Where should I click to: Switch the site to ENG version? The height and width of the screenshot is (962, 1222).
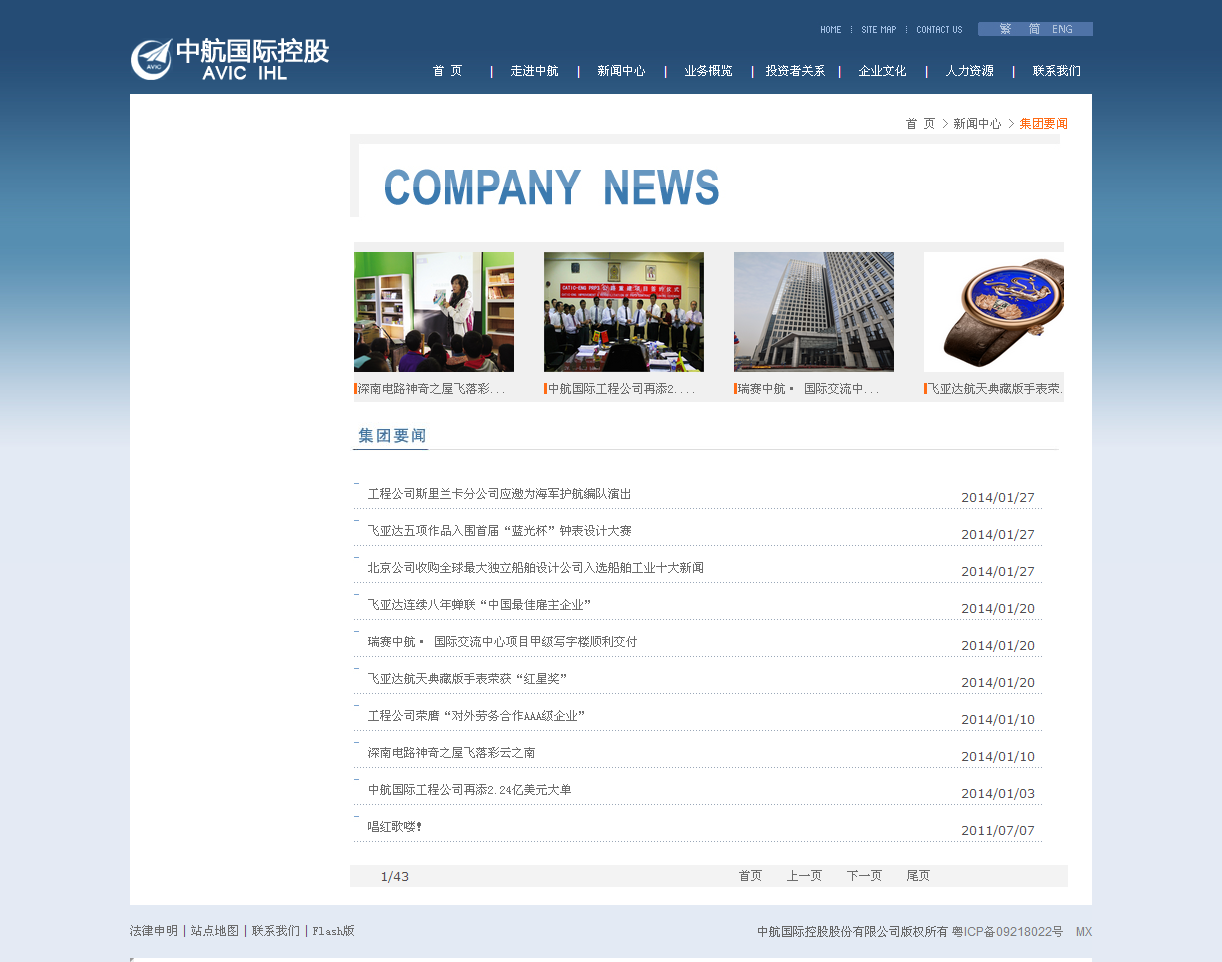(1062, 29)
